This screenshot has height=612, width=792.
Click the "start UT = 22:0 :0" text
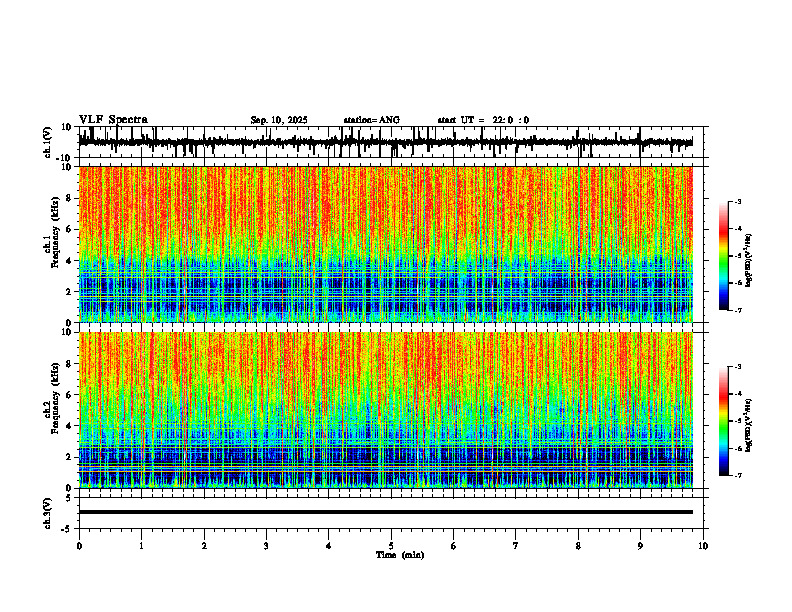(x=483, y=120)
